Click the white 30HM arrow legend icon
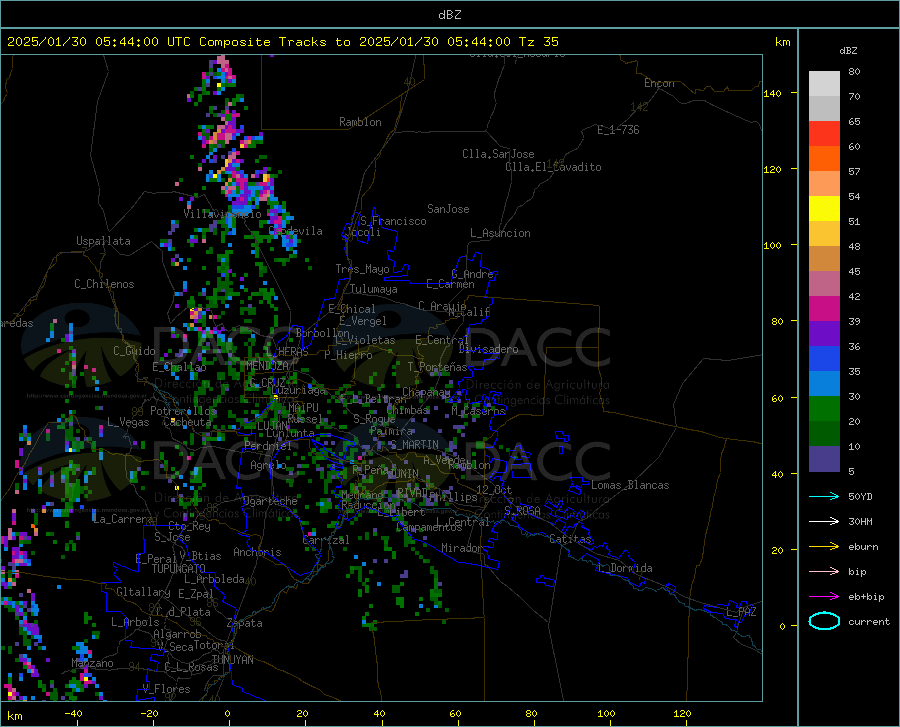The width and height of the screenshot is (900, 727). [x=824, y=522]
